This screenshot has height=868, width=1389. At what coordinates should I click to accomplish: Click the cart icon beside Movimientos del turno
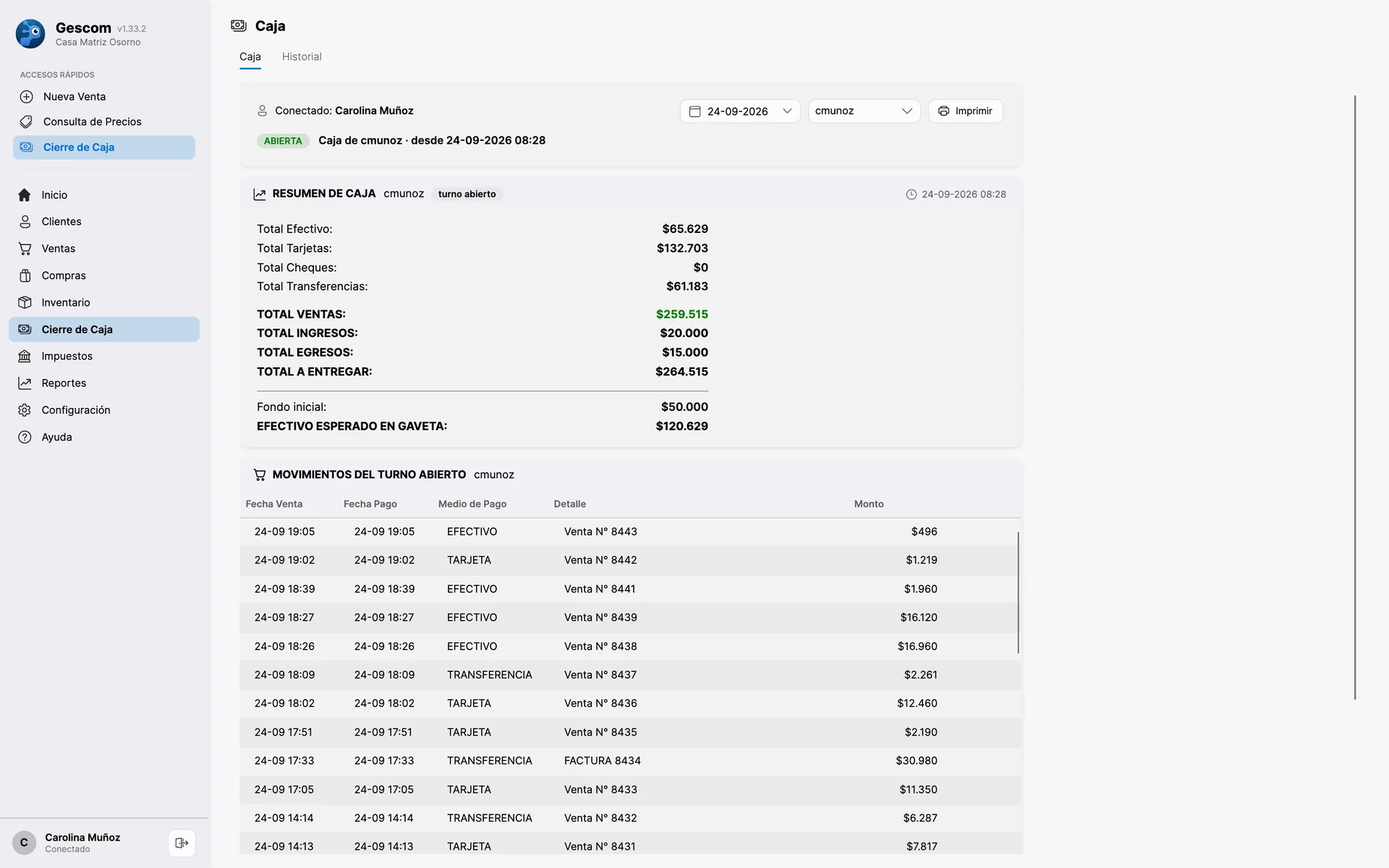[x=260, y=475]
